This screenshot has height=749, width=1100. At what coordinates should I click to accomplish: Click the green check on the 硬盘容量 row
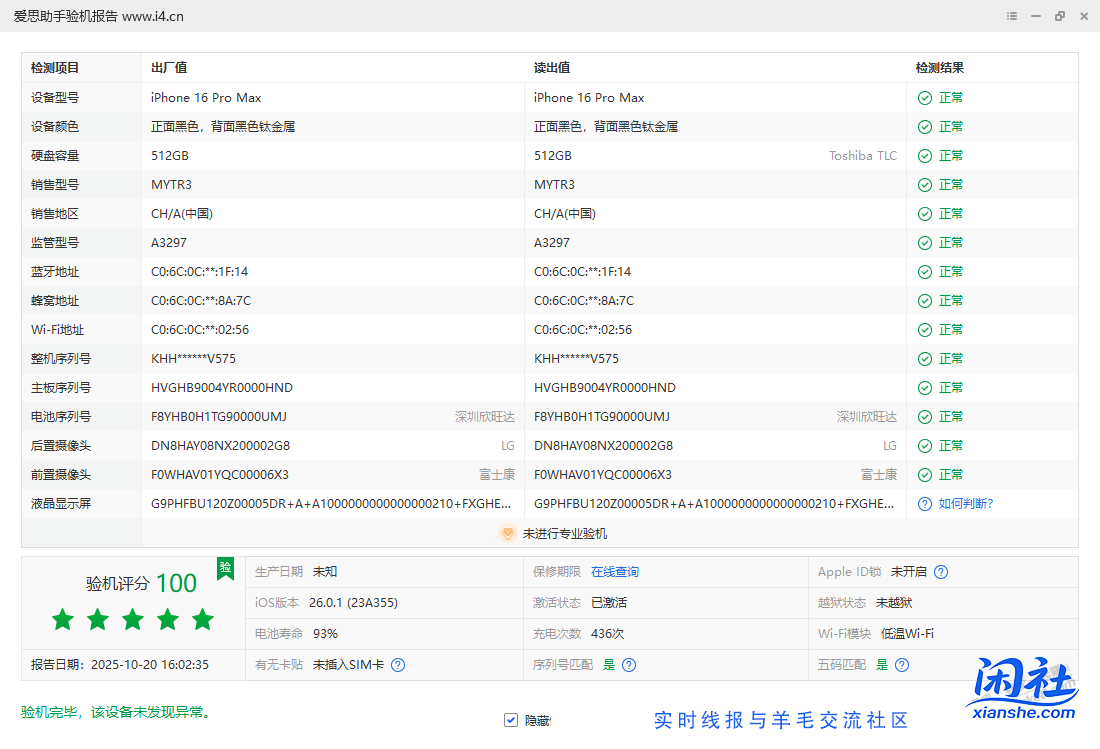pyautogui.click(x=923, y=155)
